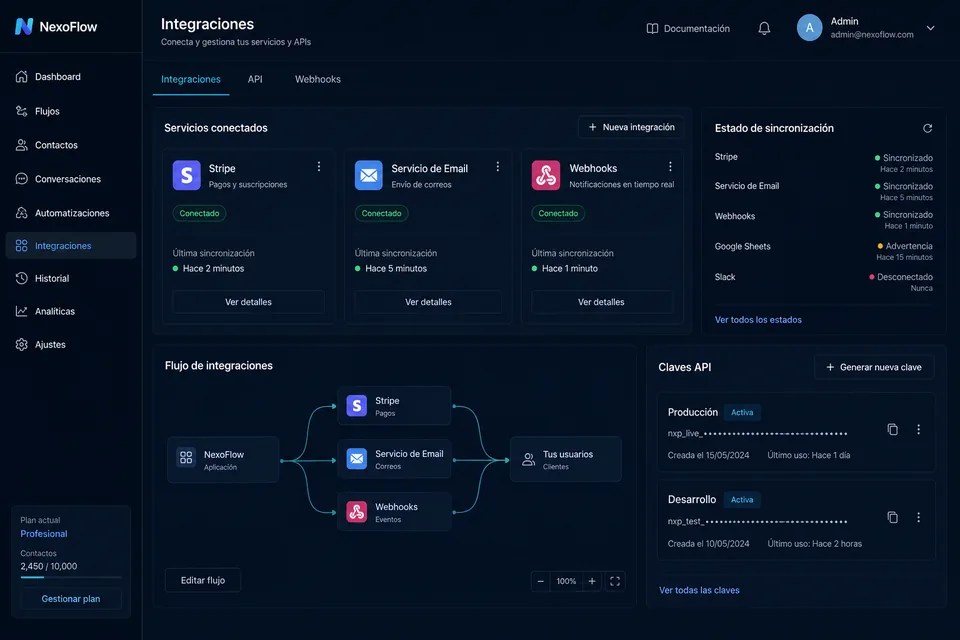Copy the Desarrollo API key

click(893, 518)
